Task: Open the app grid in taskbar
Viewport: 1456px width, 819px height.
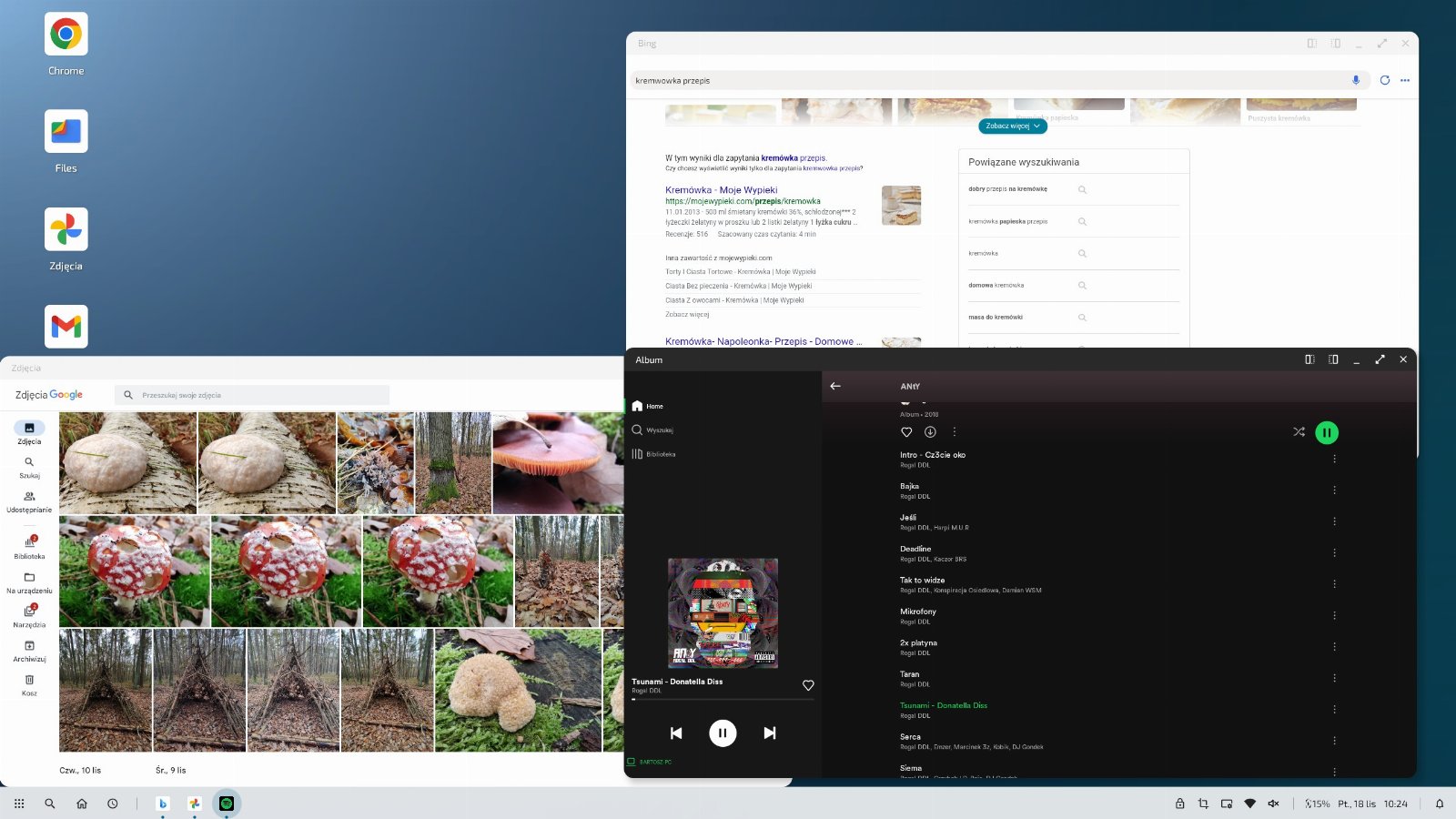Action: coord(19,804)
